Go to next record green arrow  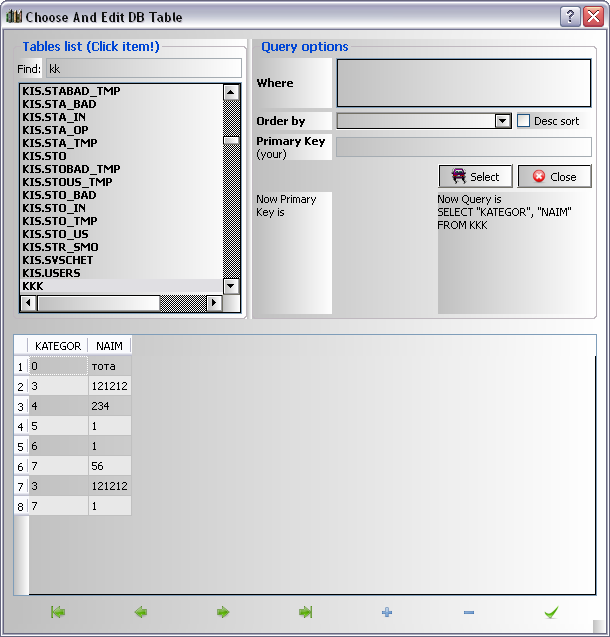point(223,612)
